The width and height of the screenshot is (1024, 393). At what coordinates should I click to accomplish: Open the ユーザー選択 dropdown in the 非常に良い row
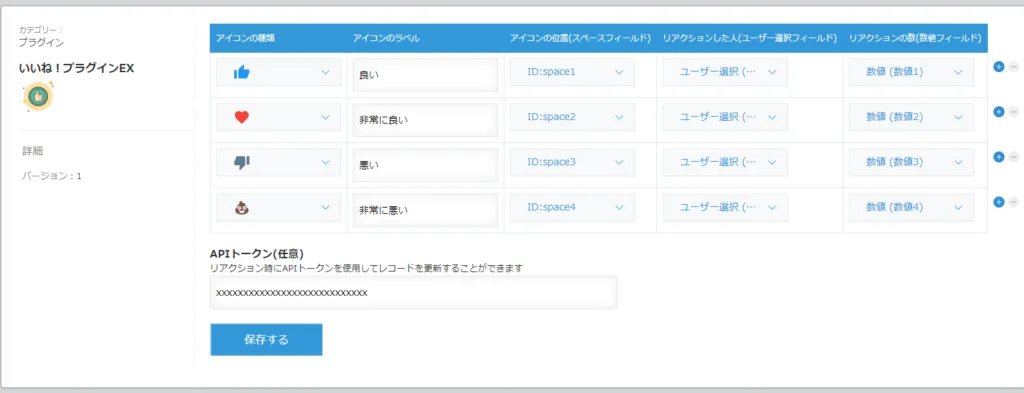pyautogui.click(x=725, y=117)
